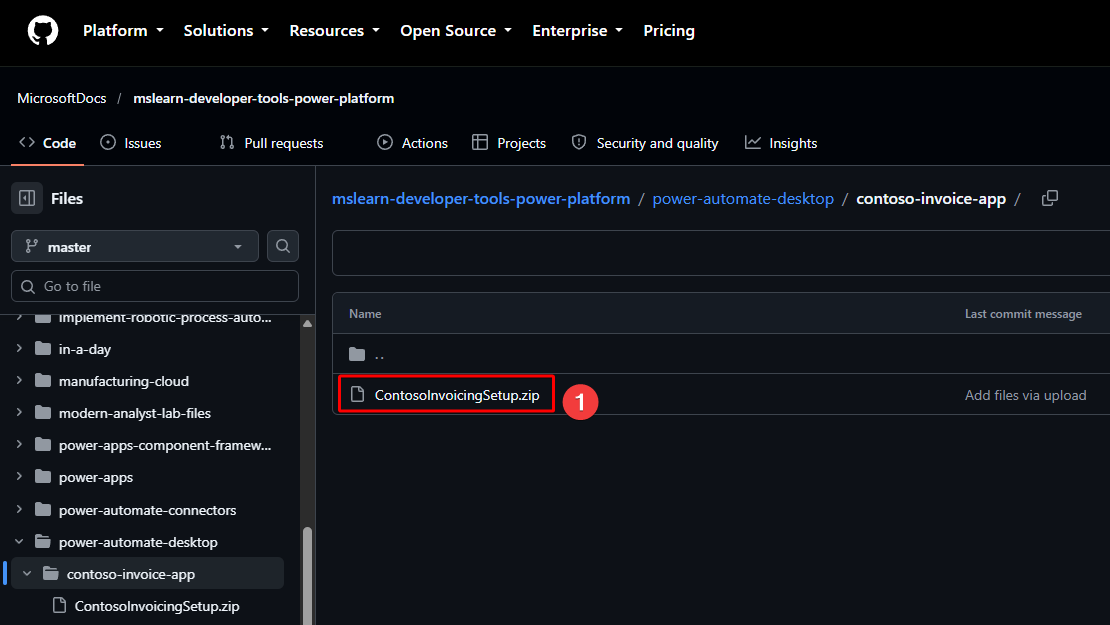Expand the manufacturing-cloud folder
The image size is (1110, 625).
[x=19, y=381]
